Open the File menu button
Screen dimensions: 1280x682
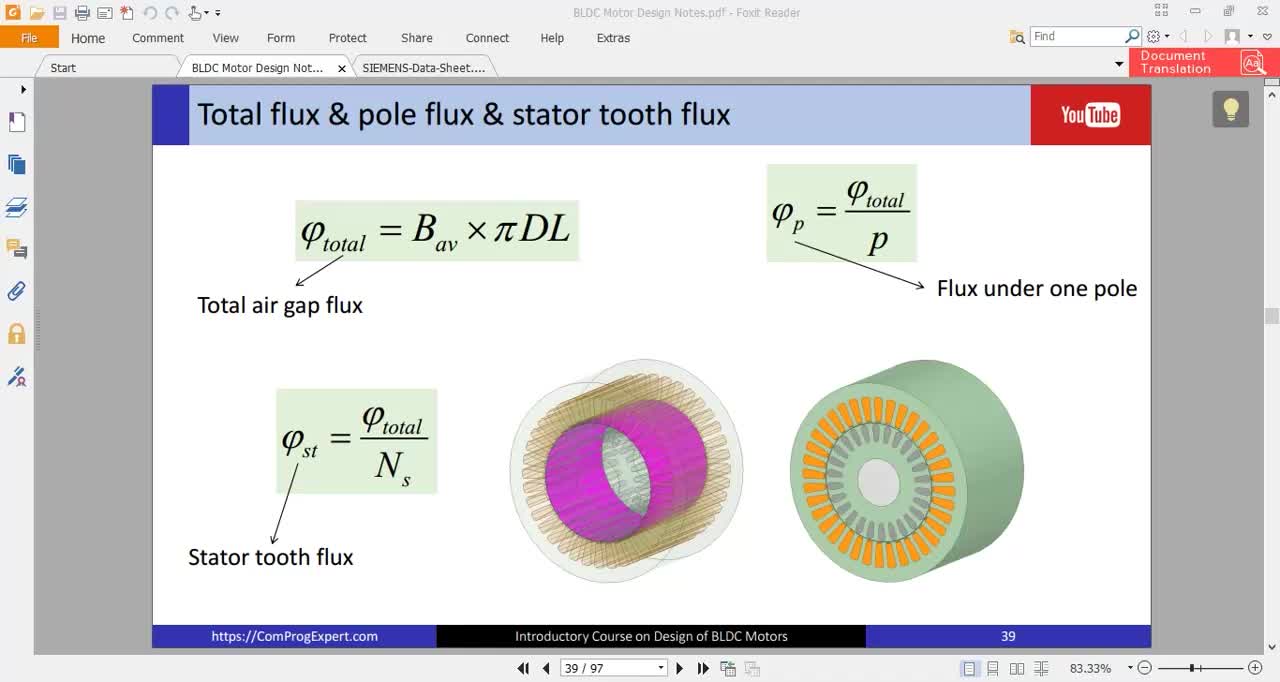click(x=29, y=38)
